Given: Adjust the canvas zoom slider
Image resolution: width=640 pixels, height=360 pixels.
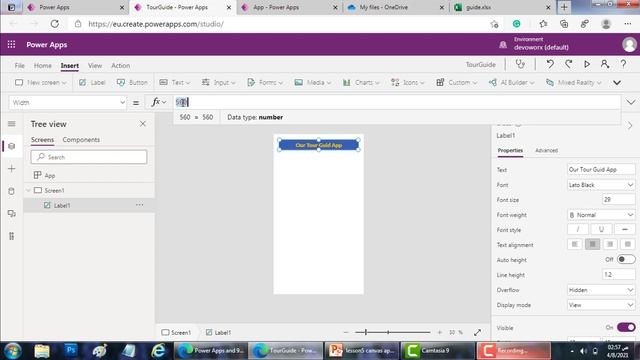Looking at the screenshot, I should 392,333.
